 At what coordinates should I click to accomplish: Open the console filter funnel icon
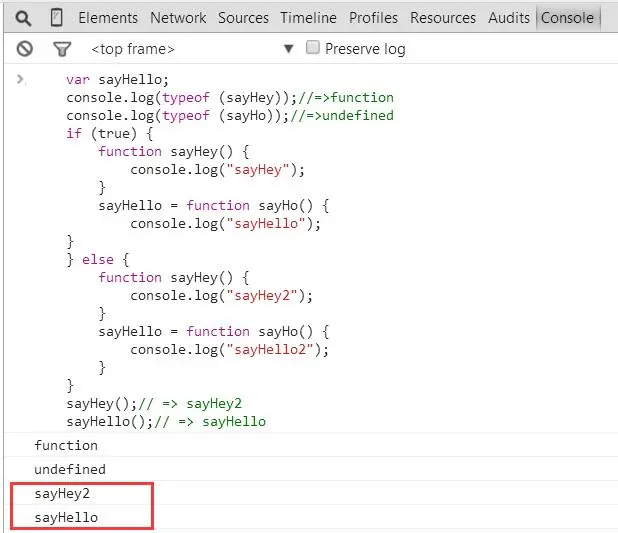coord(62,49)
